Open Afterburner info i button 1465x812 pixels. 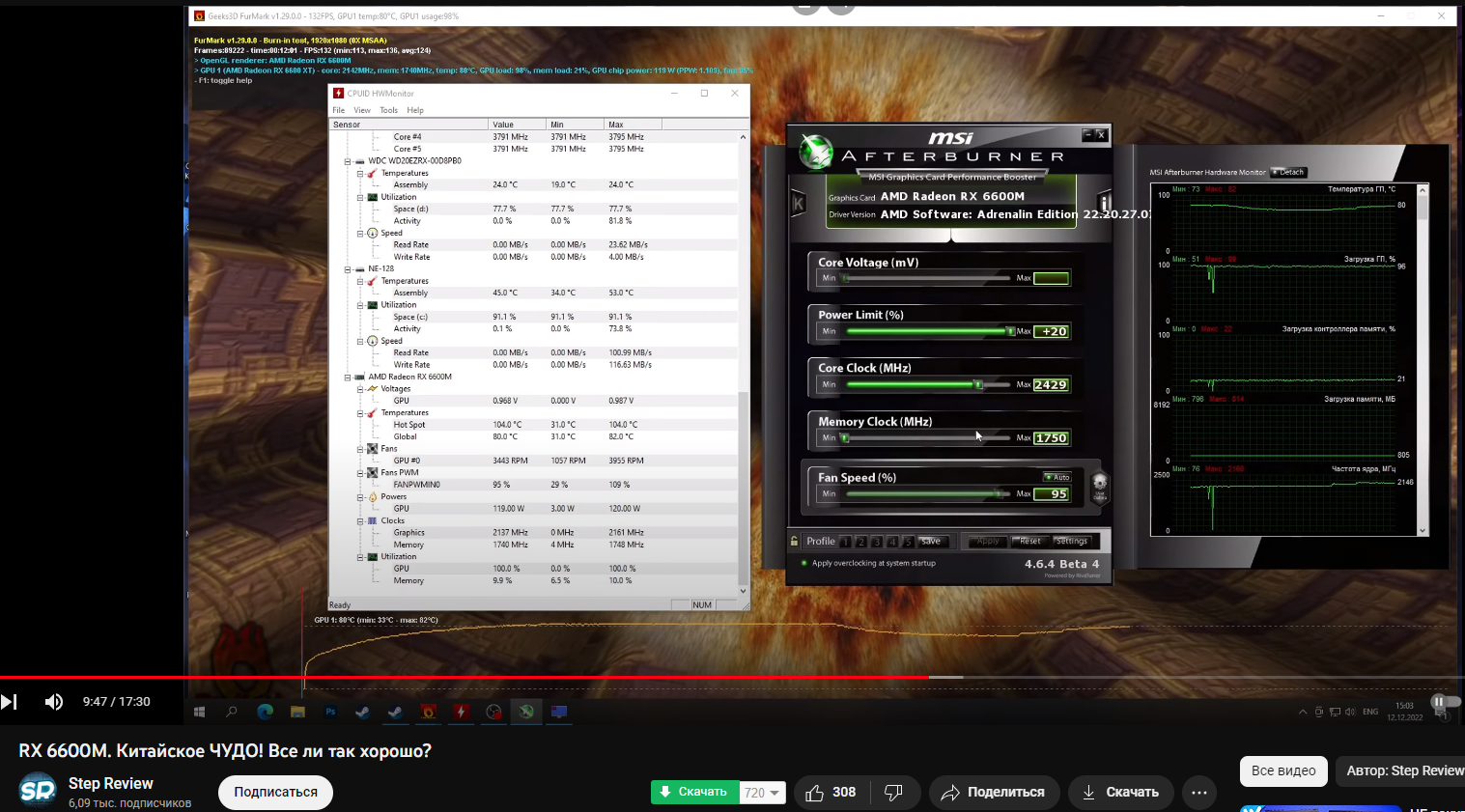click(1105, 203)
